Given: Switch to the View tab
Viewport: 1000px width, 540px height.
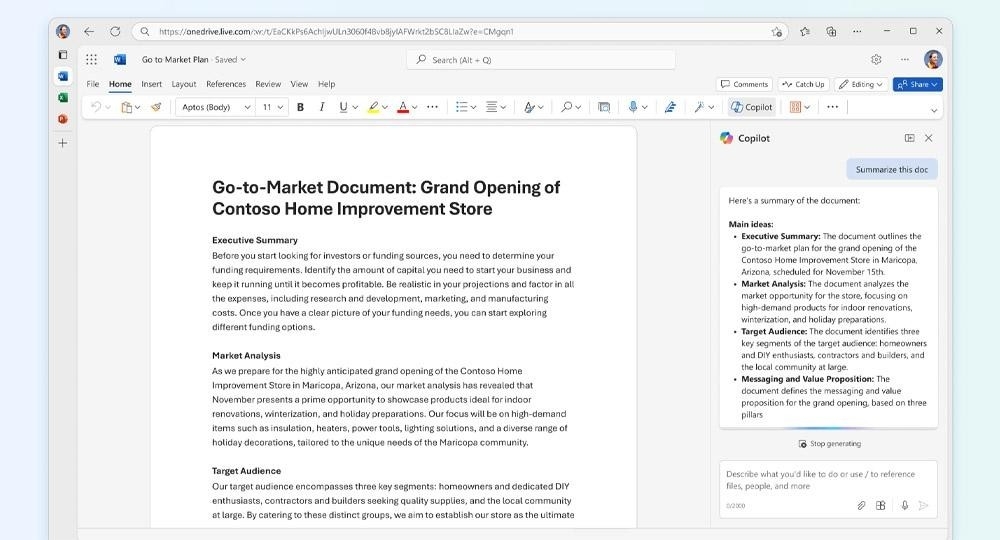Looking at the screenshot, I should [x=299, y=84].
